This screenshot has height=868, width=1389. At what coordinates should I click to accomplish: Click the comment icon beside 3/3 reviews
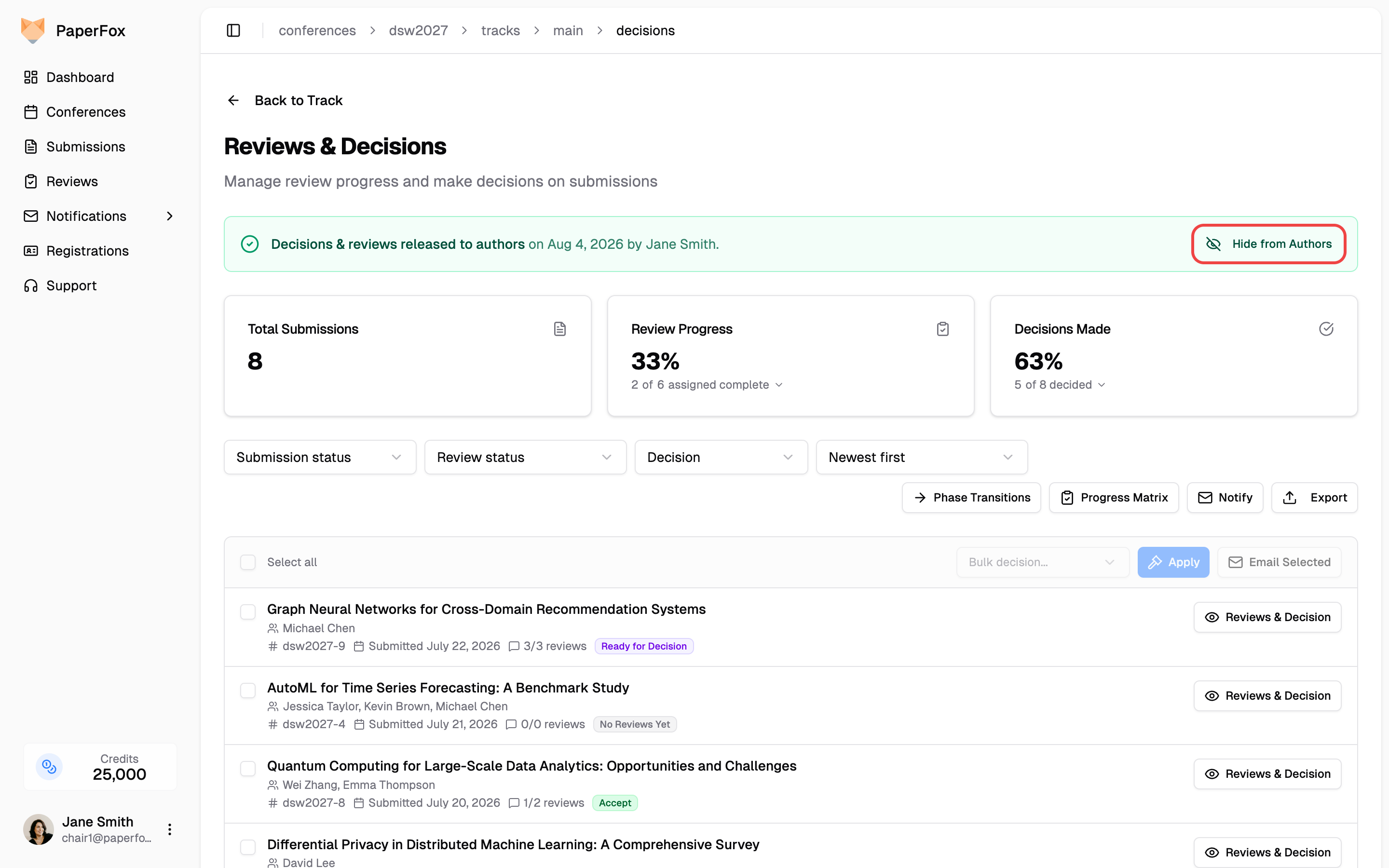click(514, 646)
